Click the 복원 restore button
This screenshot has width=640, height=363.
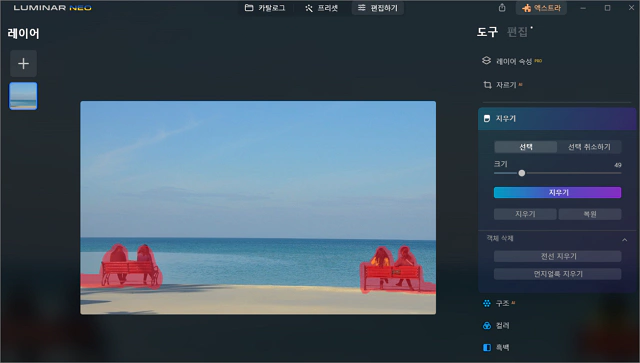pyautogui.click(x=590, y=214)
